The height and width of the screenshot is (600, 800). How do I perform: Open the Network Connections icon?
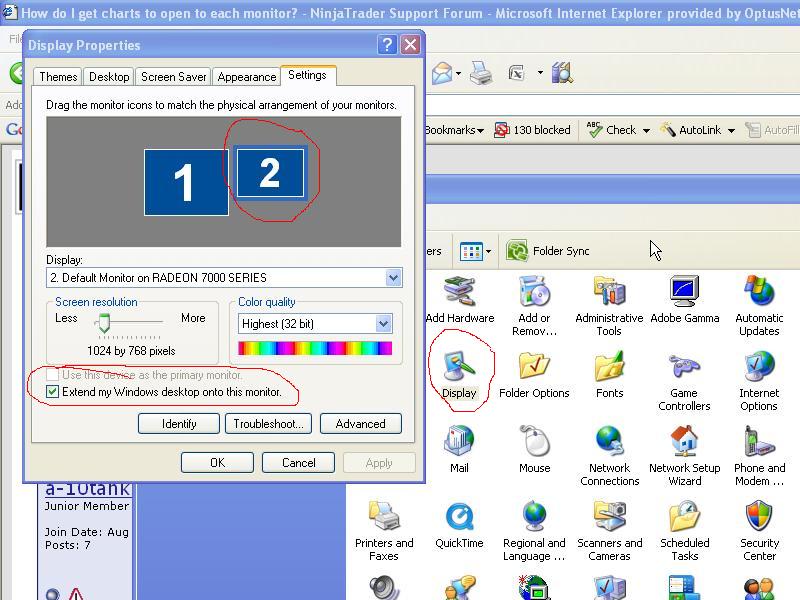[x=609, y=456]
